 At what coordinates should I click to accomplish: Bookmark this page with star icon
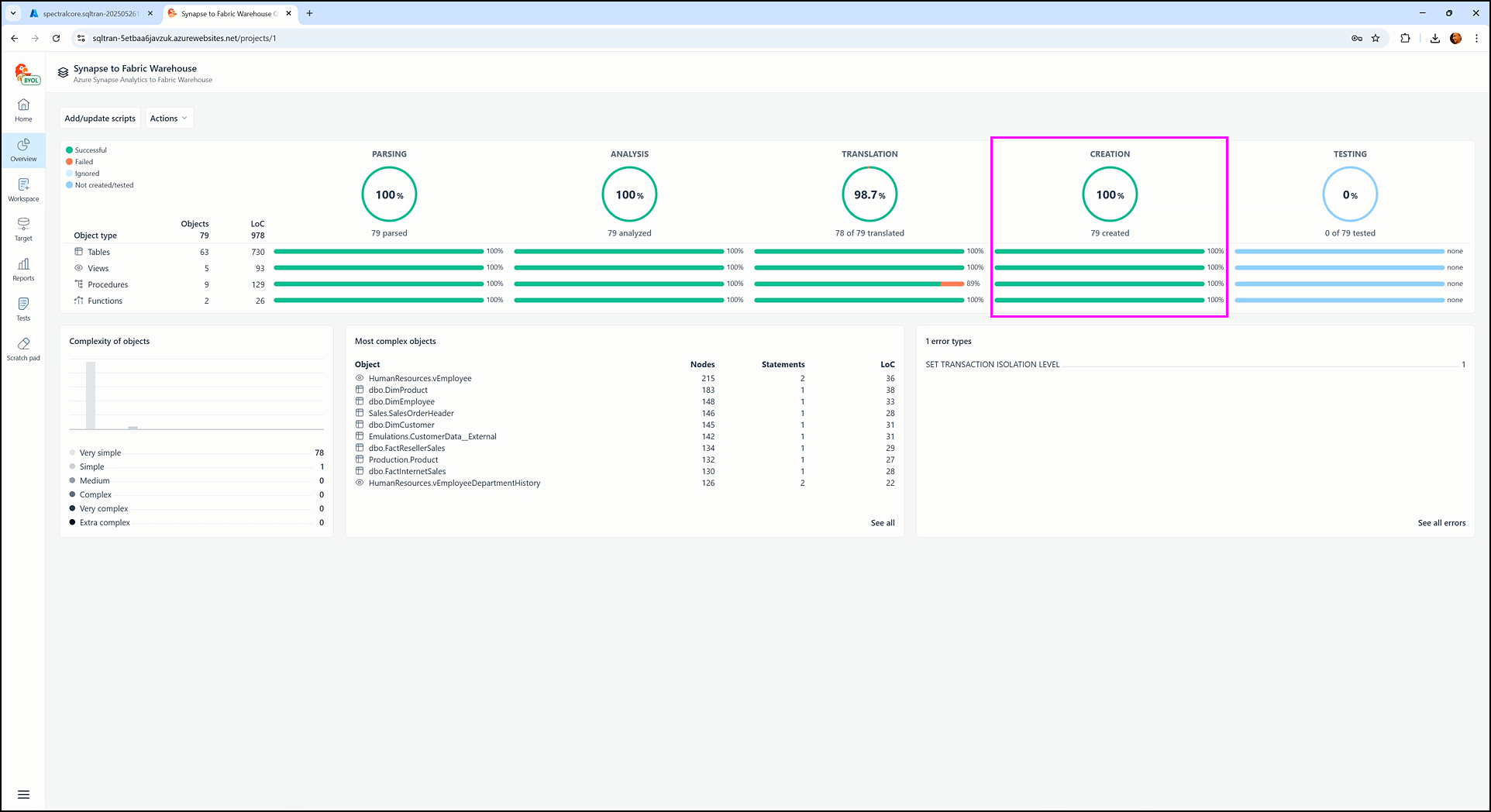point(1376,38)
